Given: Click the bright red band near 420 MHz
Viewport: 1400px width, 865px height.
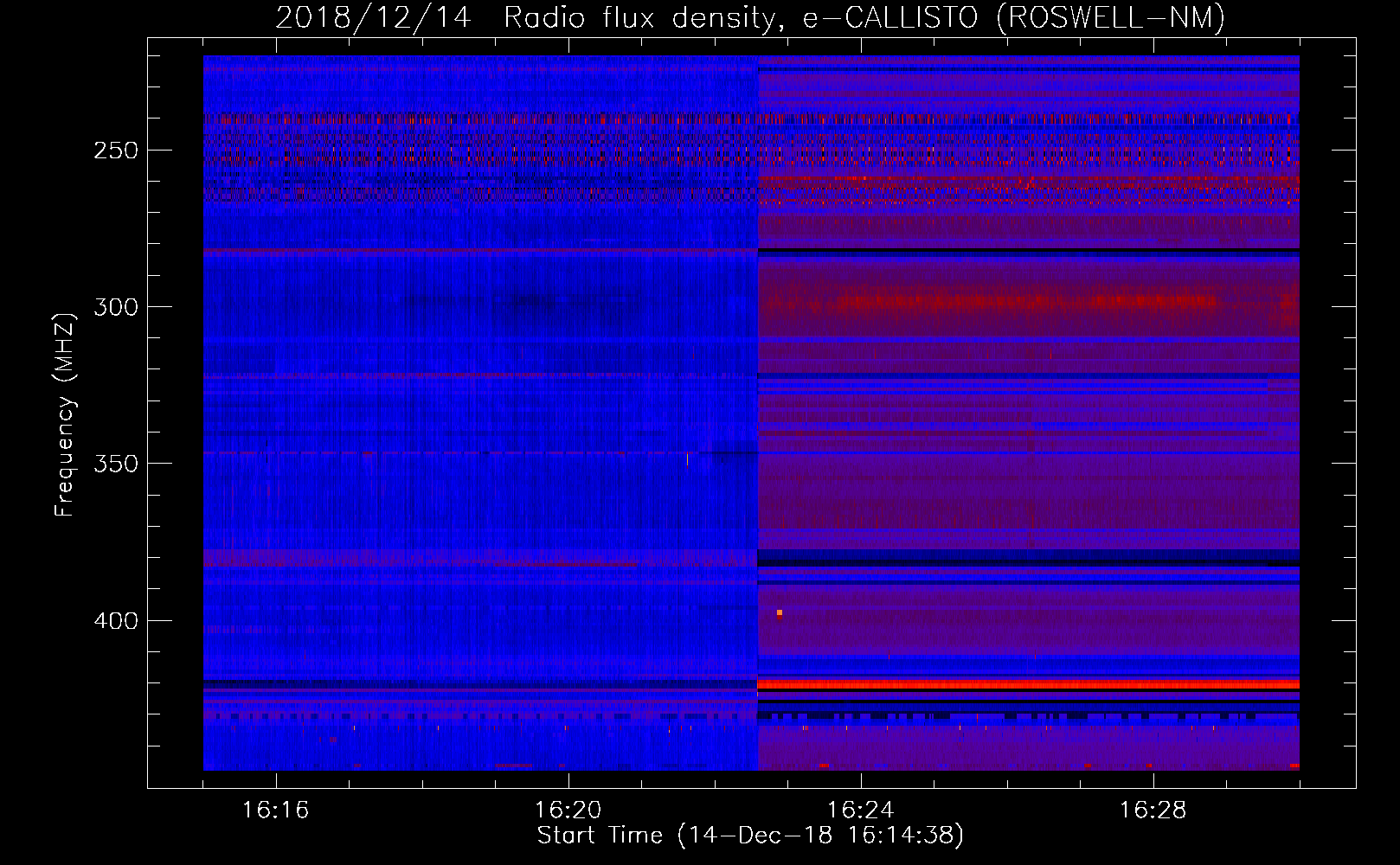Looking at the screenshot, I should coord(1029,684).
